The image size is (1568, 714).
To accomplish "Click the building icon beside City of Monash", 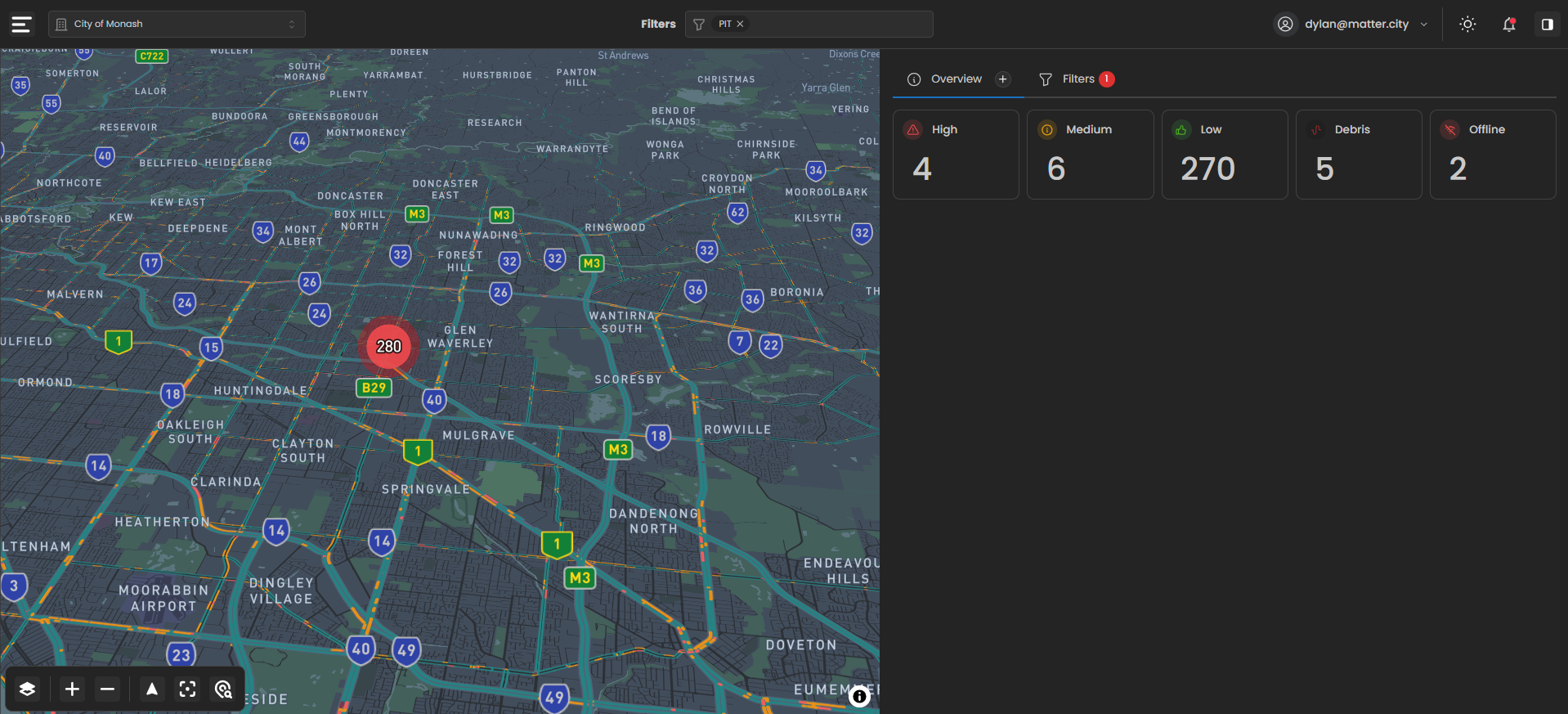I will (61, 25).
